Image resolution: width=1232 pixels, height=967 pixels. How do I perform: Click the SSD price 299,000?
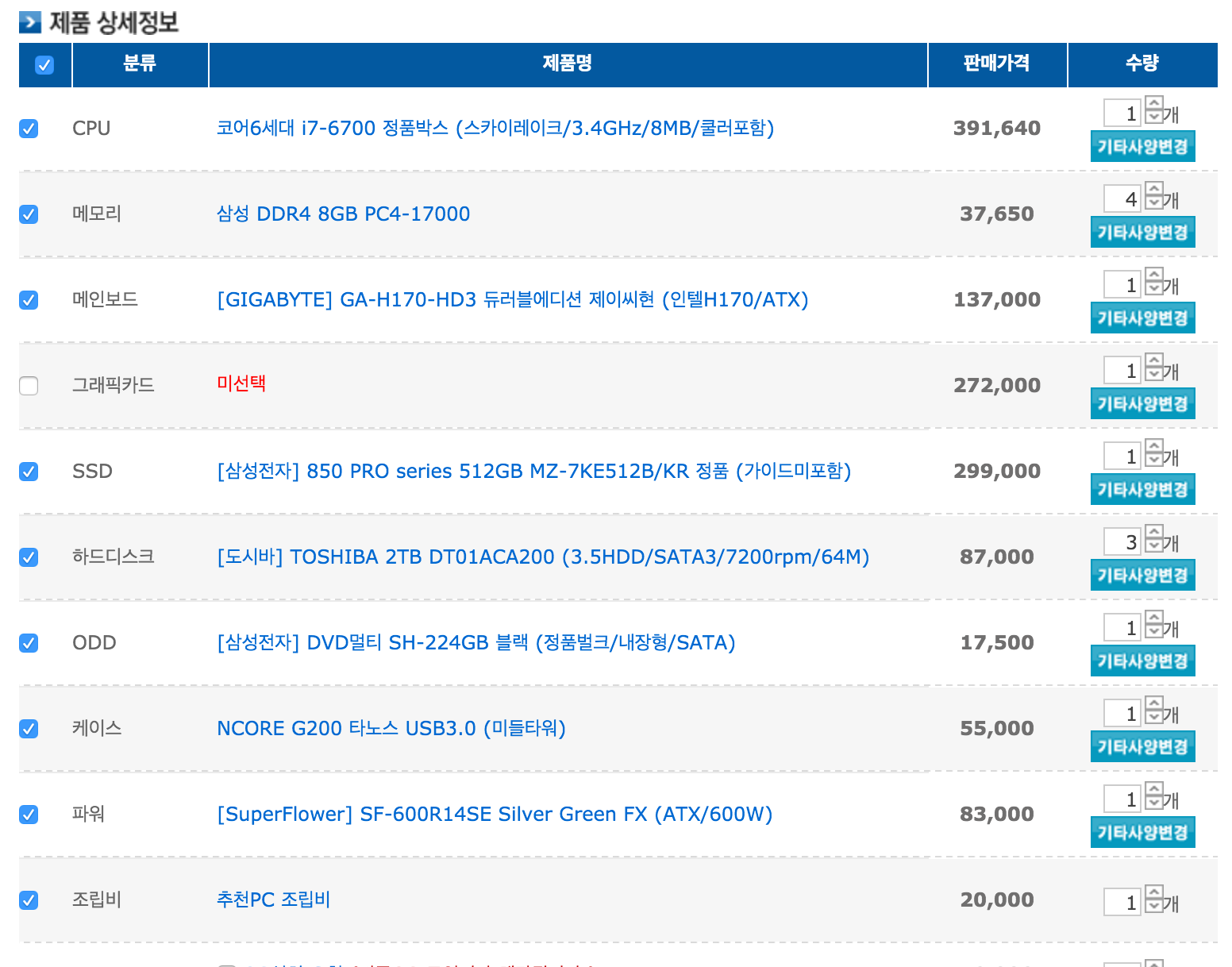pos(997,472)
